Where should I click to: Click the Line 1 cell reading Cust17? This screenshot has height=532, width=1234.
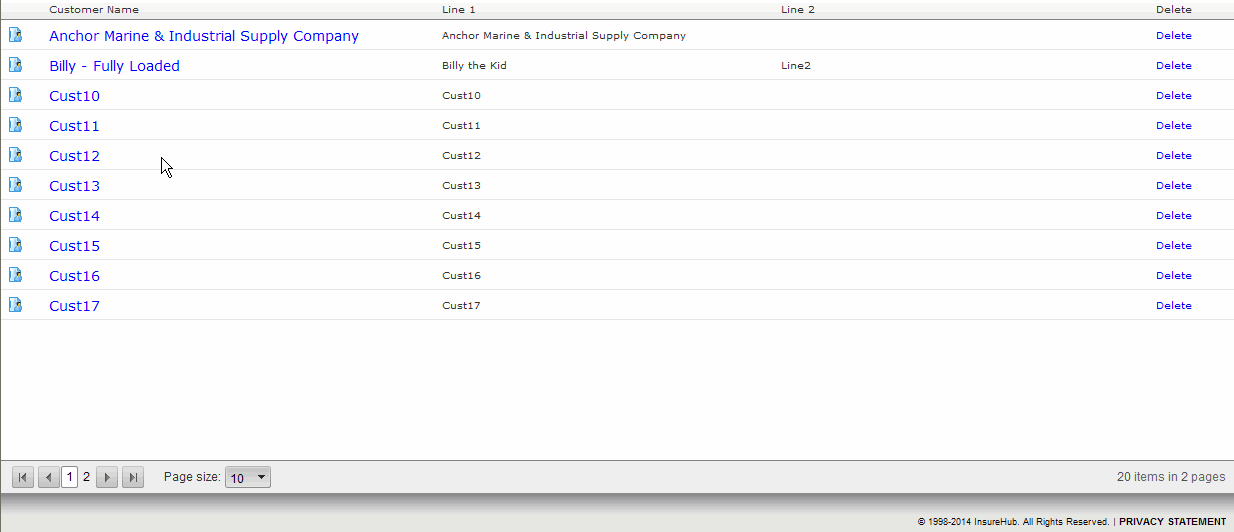(x=461, y=305)
